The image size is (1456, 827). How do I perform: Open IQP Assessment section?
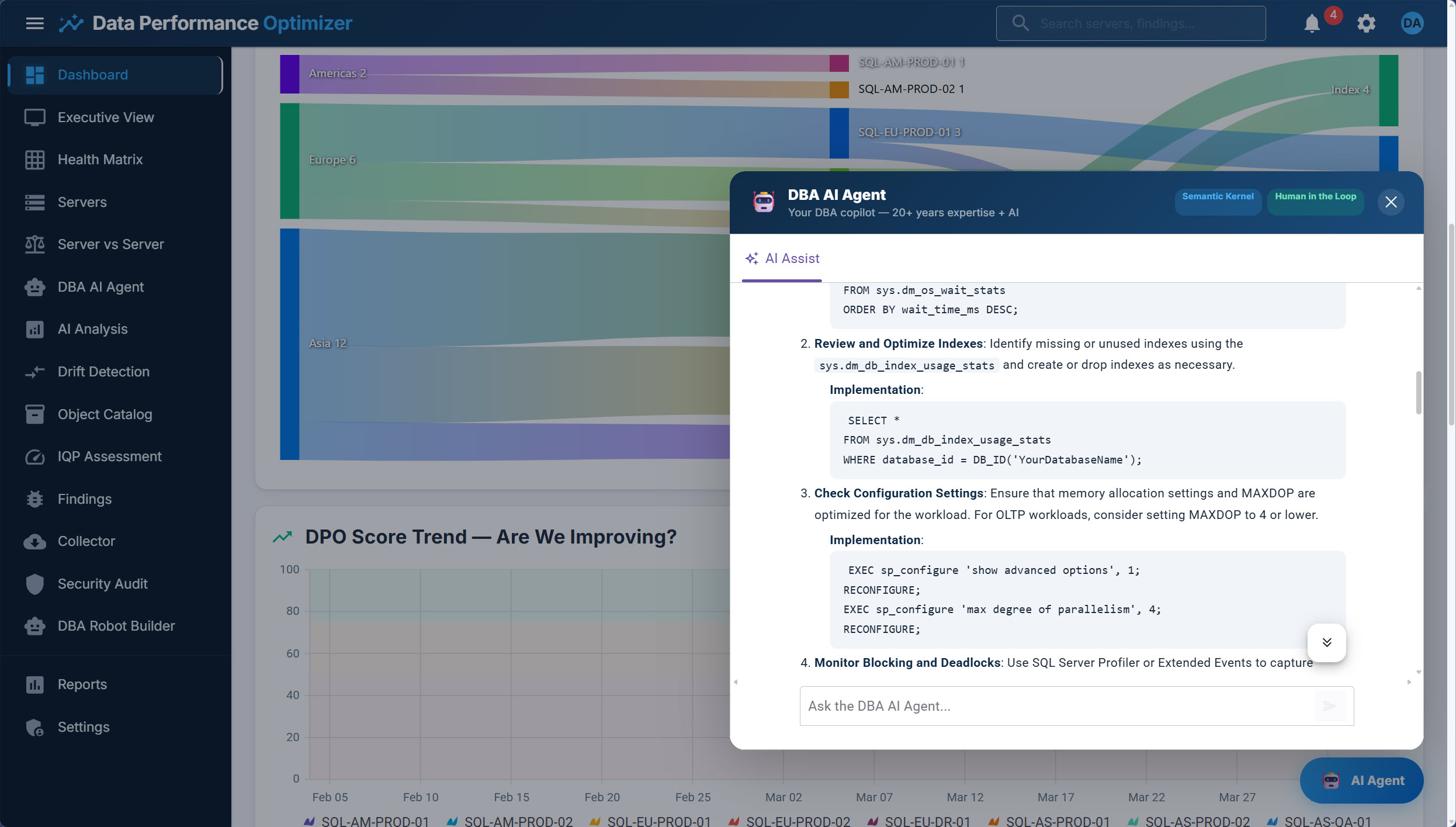109,456
